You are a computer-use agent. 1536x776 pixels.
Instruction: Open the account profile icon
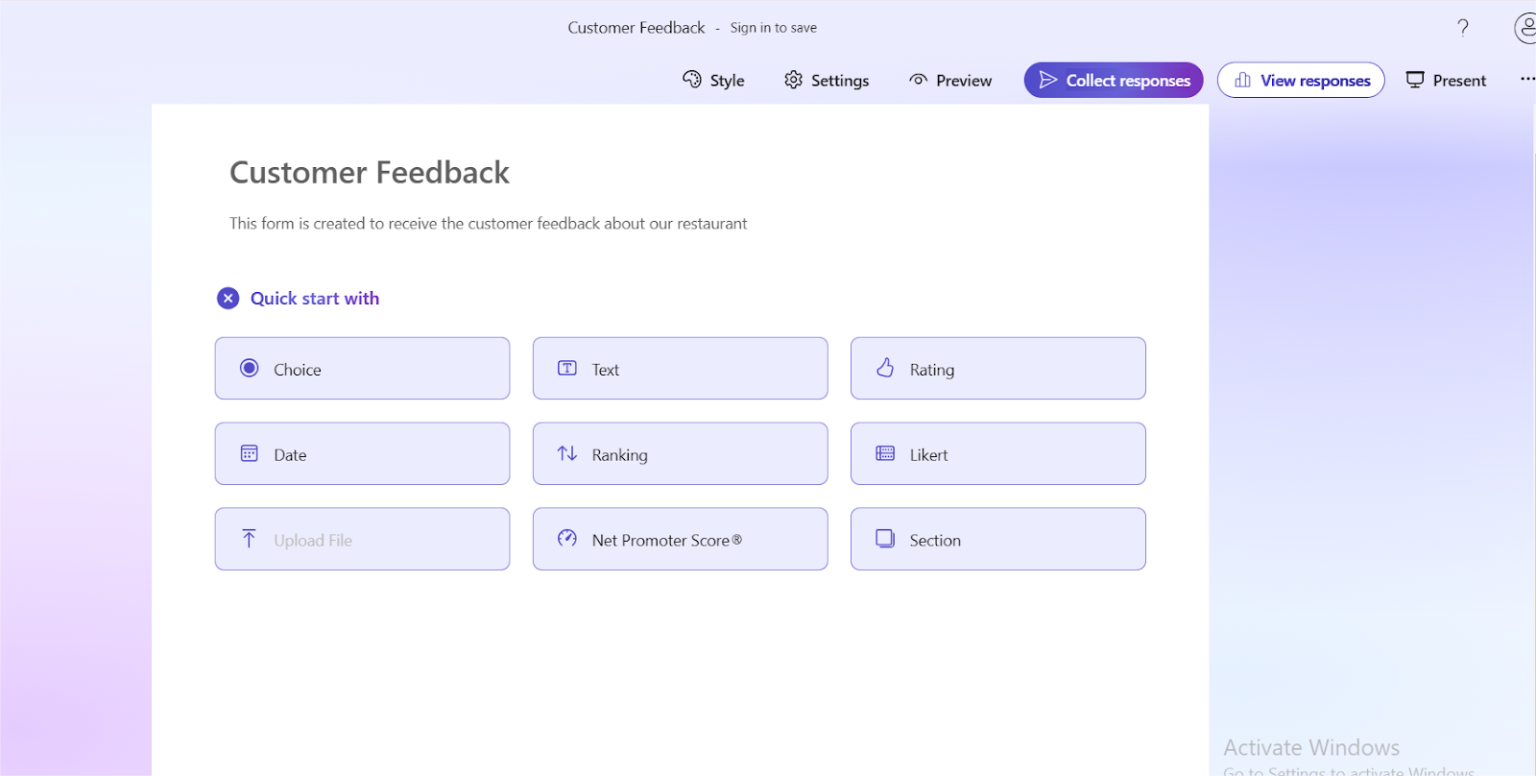click(1522, 27)
